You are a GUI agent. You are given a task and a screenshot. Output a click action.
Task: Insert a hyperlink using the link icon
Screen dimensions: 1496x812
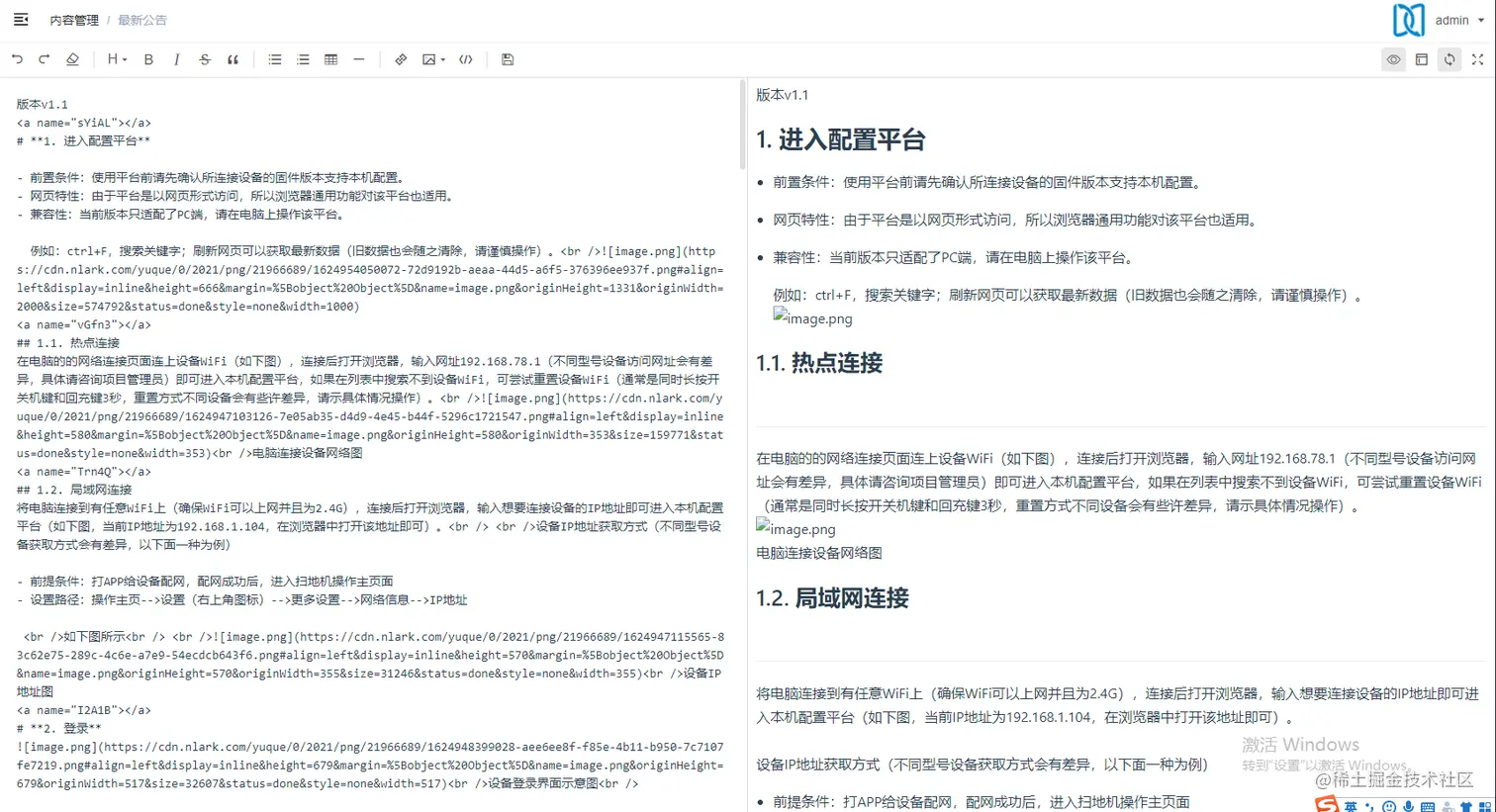401,59
